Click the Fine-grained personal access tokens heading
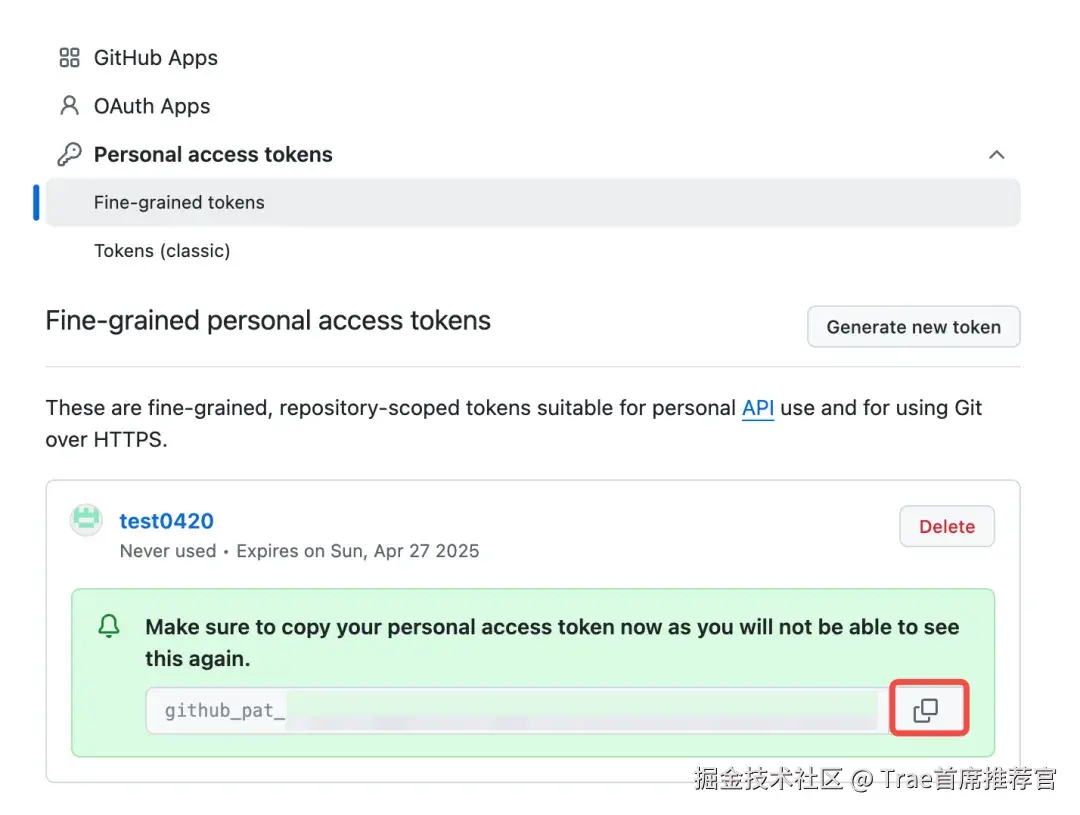This screenshot has height=815, width=1080. [x=268, y=321]
